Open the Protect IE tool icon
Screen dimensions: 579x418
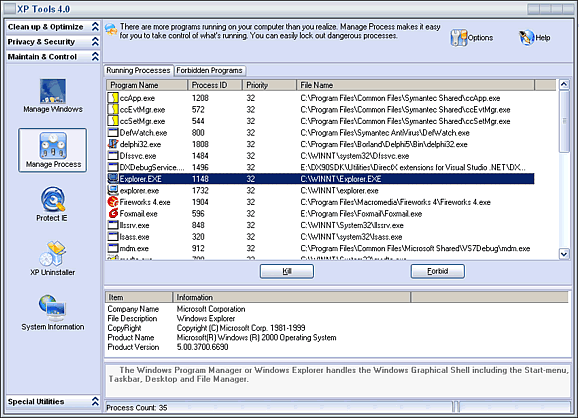tap(53, 199)
